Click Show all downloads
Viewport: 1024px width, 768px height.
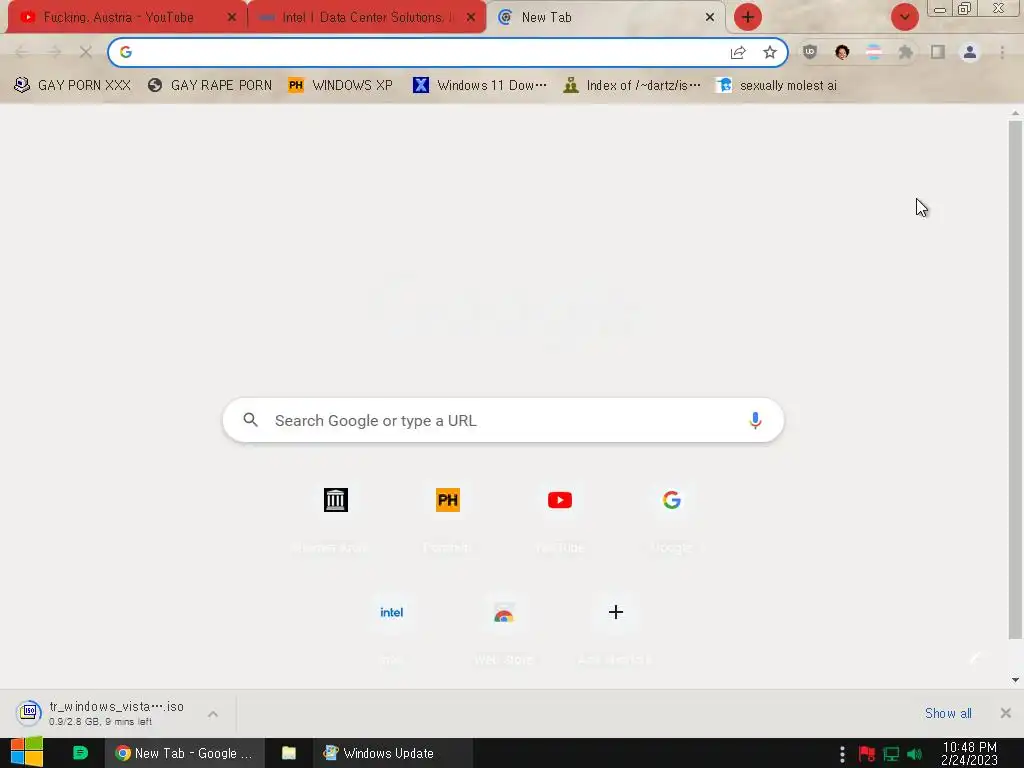pyautogui.click(x=948, y=713)
